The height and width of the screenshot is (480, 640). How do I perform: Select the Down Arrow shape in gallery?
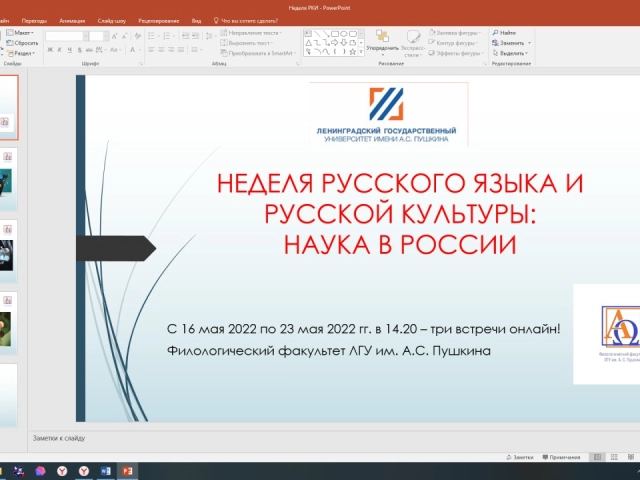point(344,42)
